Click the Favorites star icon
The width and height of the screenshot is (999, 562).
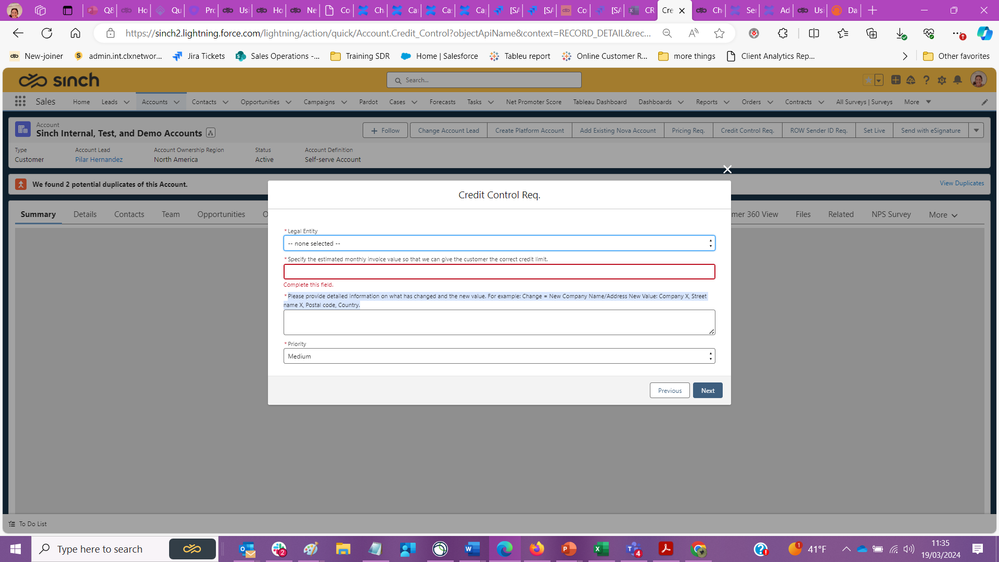[x=868, y=80]
